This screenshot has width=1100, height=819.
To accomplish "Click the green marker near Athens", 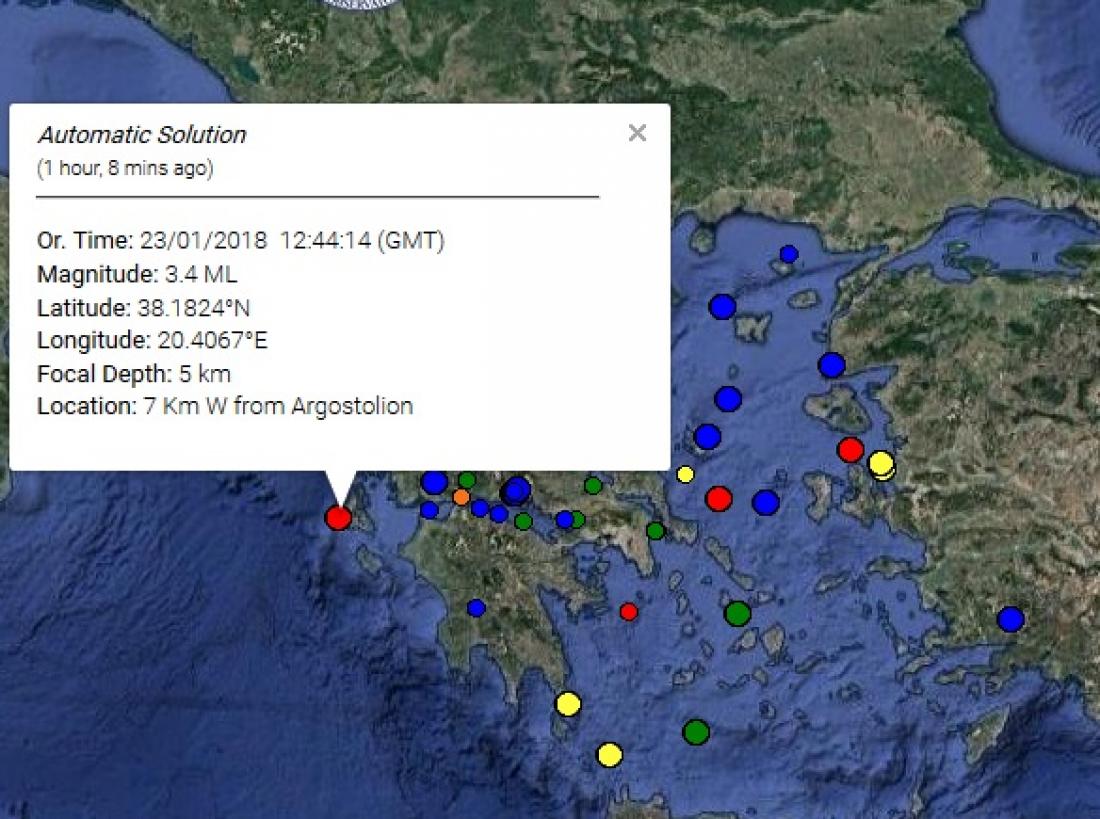I will coord(655,531).
